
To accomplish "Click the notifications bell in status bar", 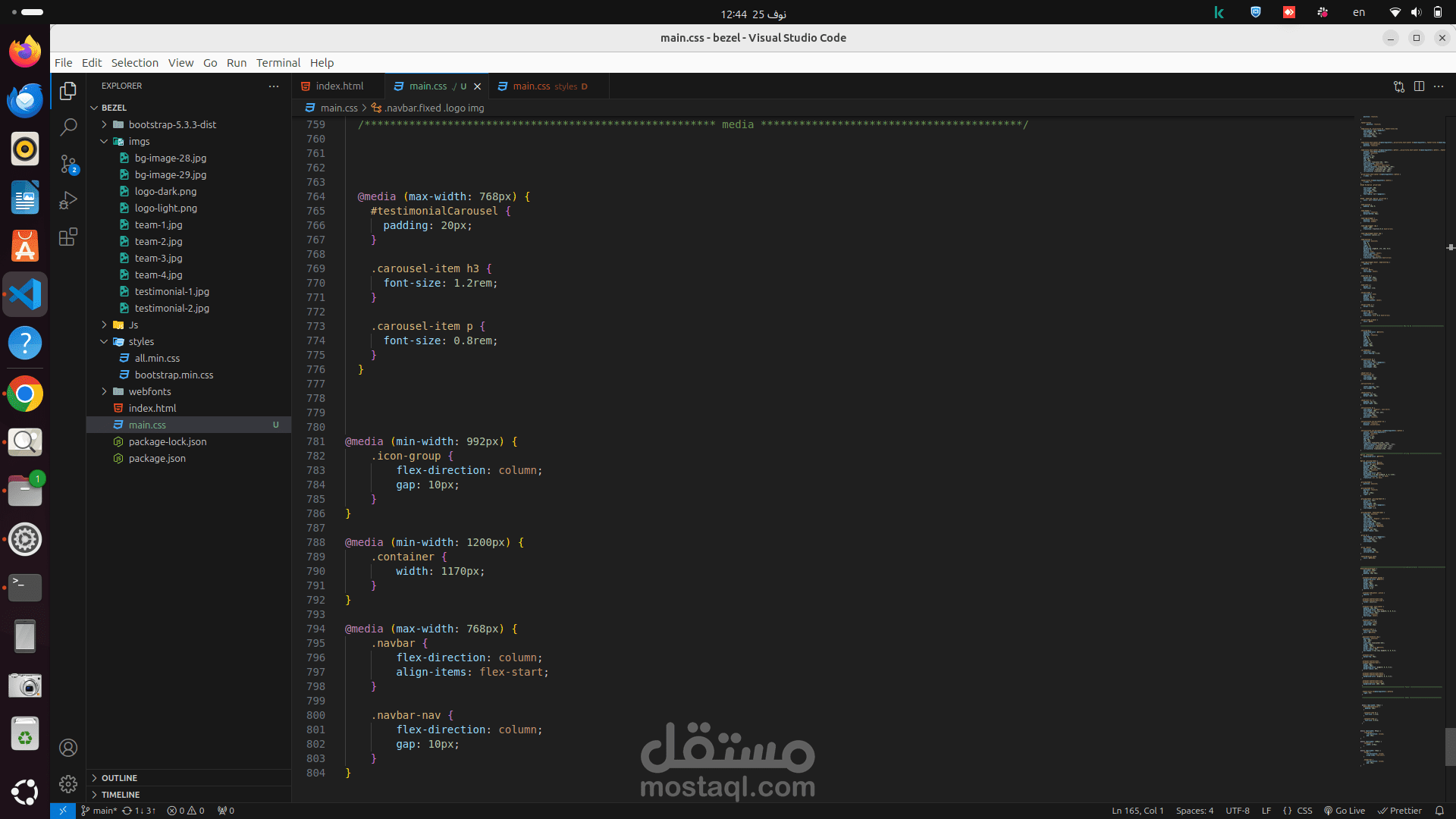I will [x=1439, y=811].
